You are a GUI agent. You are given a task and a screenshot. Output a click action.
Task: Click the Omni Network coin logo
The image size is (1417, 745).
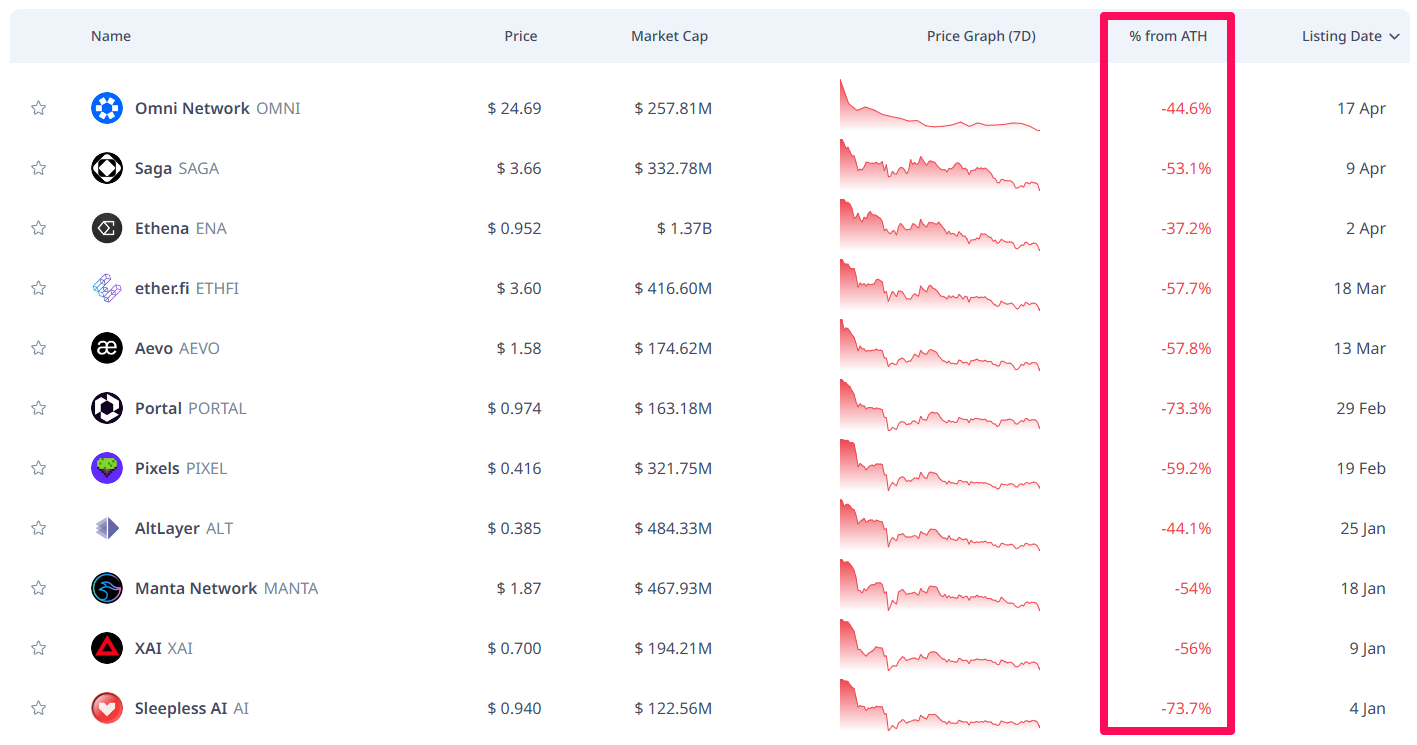107,108
